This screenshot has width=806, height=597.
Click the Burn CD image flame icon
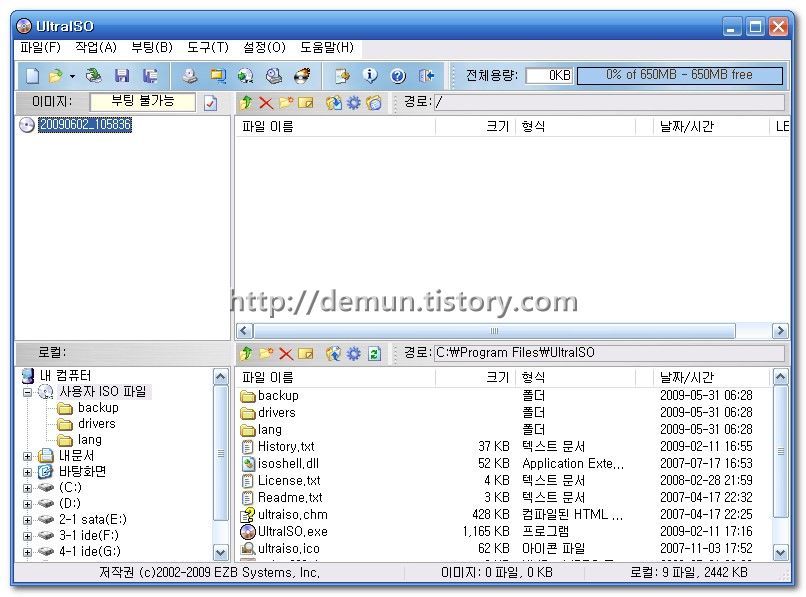click(x=302, y=75)
